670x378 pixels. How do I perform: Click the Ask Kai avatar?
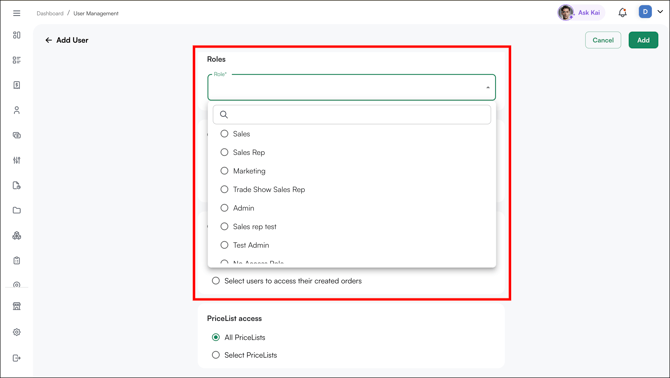point(566,12)
